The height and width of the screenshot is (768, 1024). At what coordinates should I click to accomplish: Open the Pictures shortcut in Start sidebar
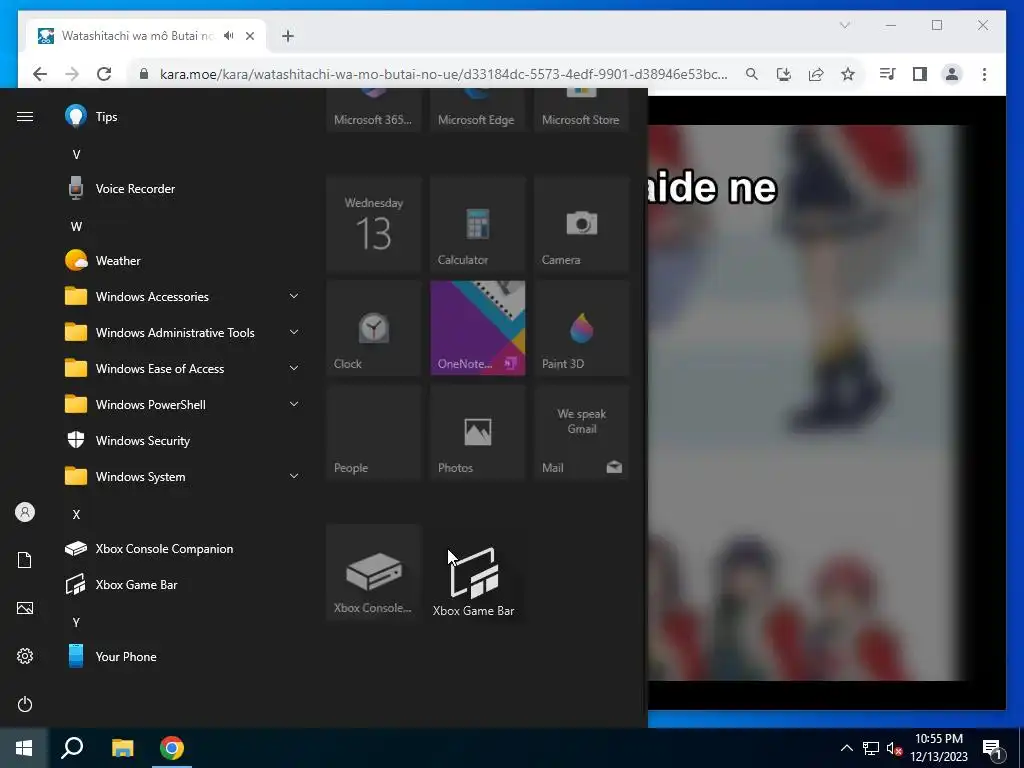25,608
